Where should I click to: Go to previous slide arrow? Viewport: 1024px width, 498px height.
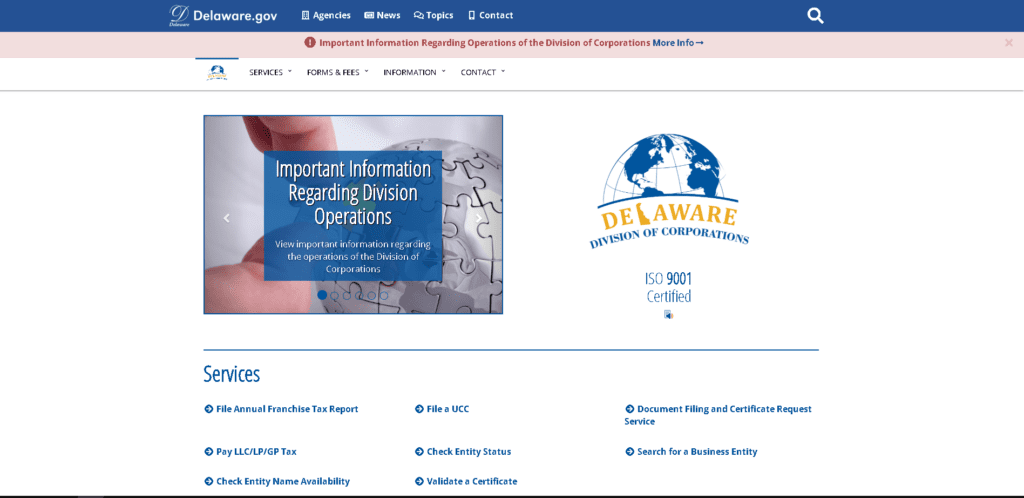227,218
